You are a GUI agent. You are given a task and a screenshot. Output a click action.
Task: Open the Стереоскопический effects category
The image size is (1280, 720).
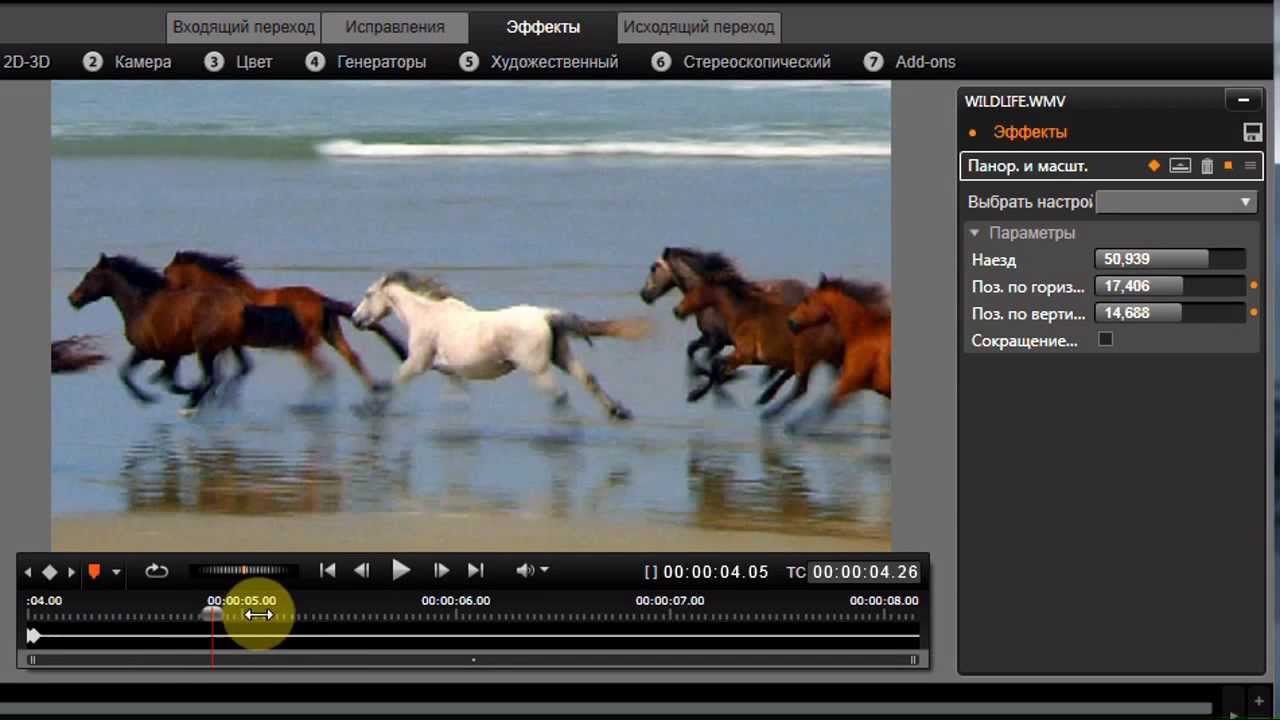pos(741,62)
